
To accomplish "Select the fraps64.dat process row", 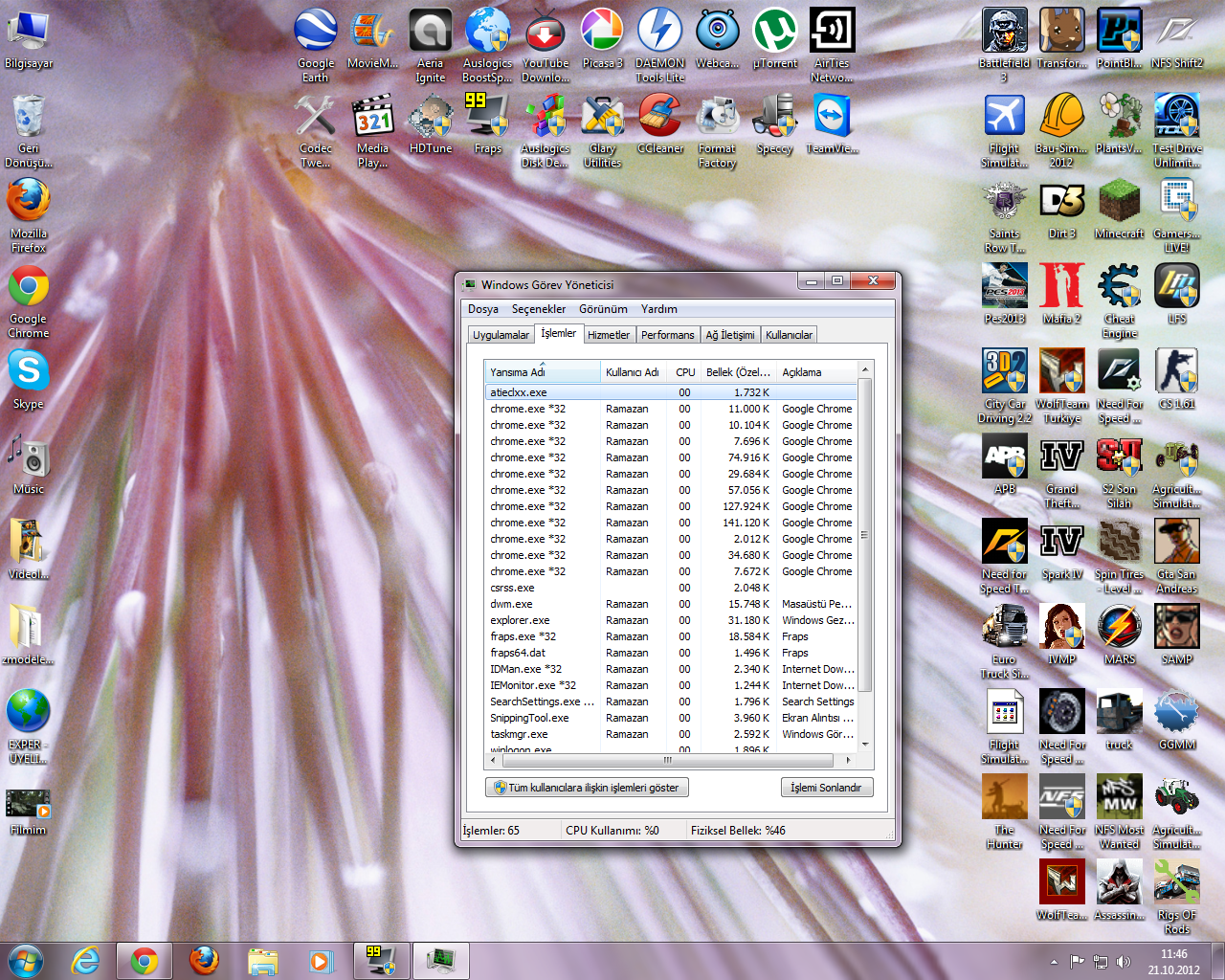I will pyautogui.click(x=671, y=653).
